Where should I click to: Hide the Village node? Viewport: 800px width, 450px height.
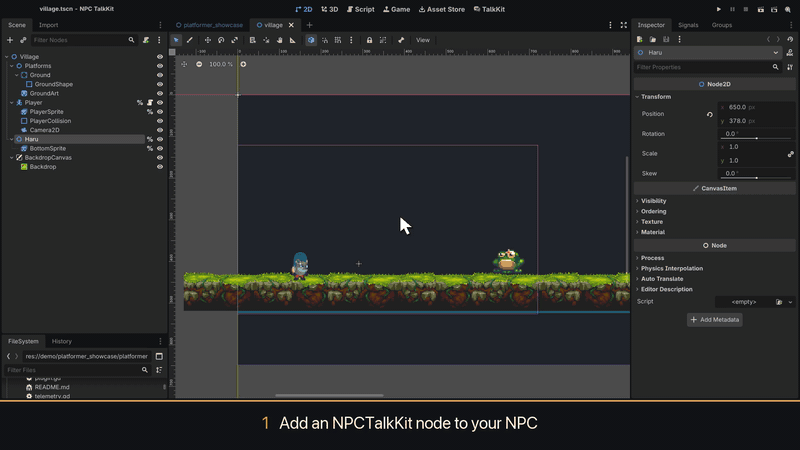(x=160, y=57)
